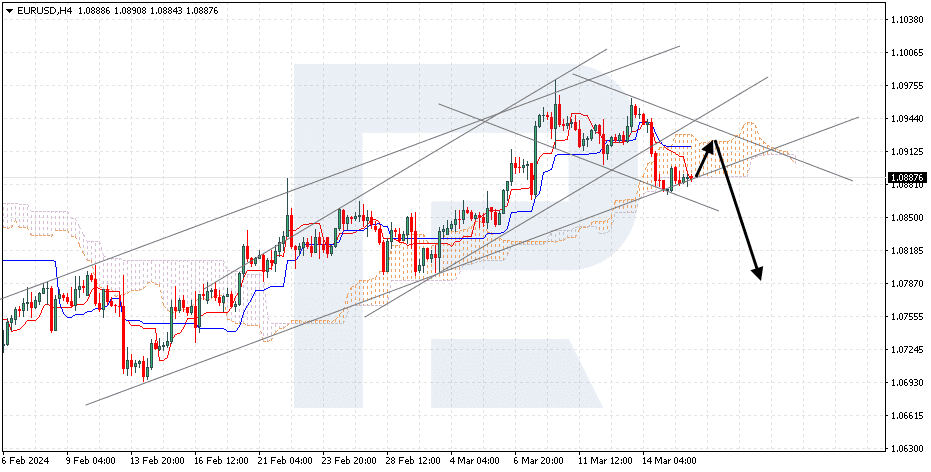Screen dimensions: 931x472
Task: Click the 1.10065 price axis label
Action: pos(906,53)
